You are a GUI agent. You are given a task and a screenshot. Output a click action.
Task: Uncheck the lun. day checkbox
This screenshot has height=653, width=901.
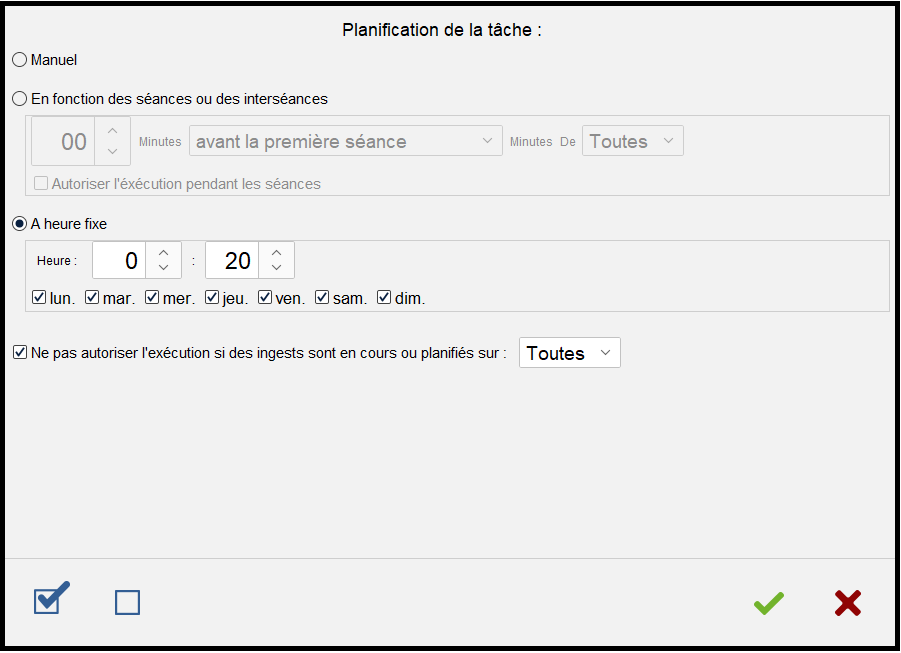pyautogui.click(x=39, y=298)
